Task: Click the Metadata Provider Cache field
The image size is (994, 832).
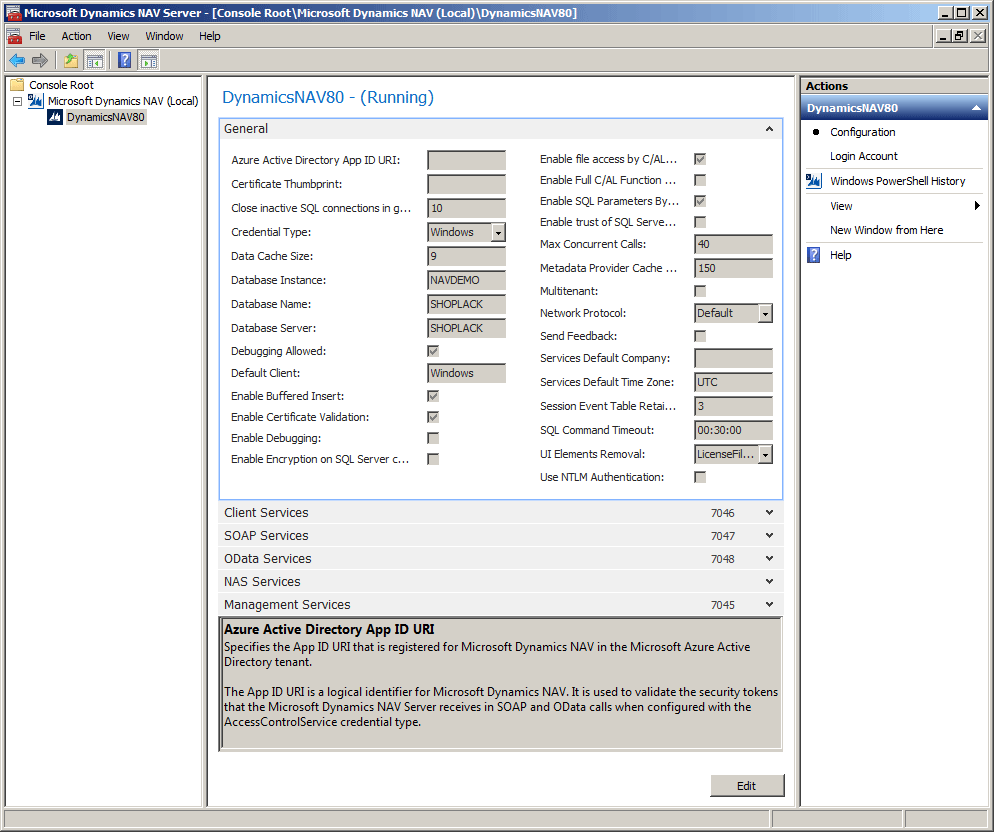Action: 733,268
